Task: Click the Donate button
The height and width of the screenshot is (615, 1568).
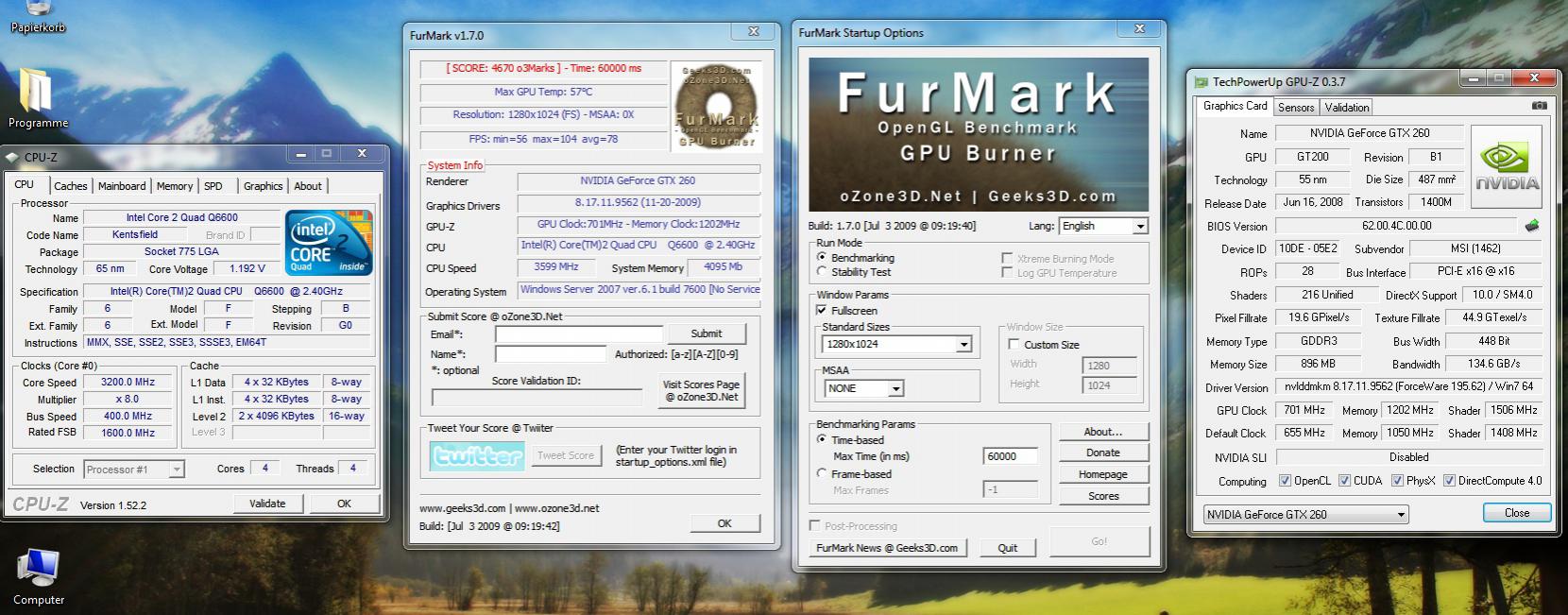Action: 1103,453
